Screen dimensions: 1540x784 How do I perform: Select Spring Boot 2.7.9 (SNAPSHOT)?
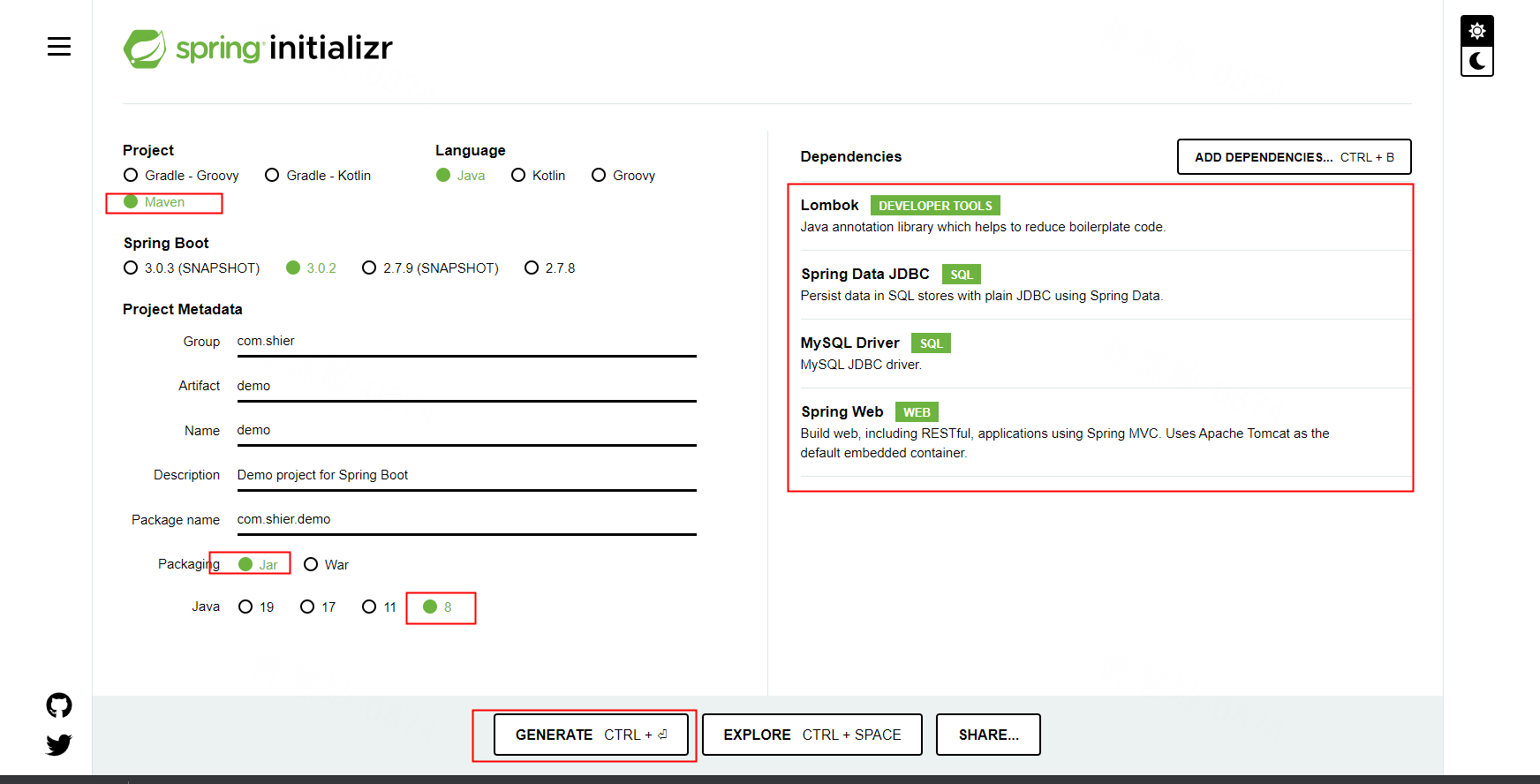coord(430,268)
